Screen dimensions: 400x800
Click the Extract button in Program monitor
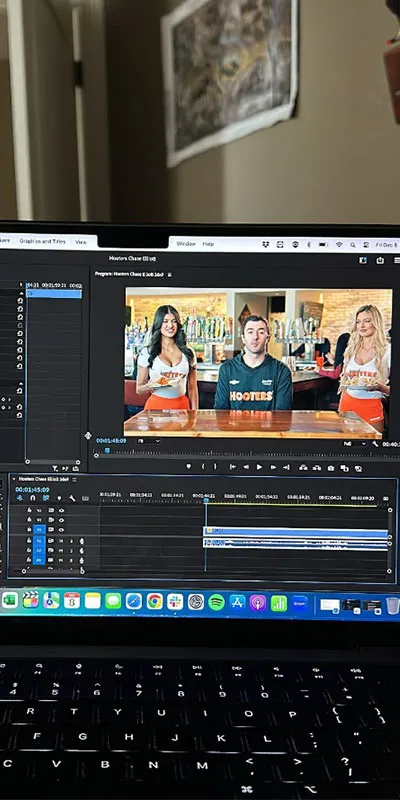pos(317,467)
